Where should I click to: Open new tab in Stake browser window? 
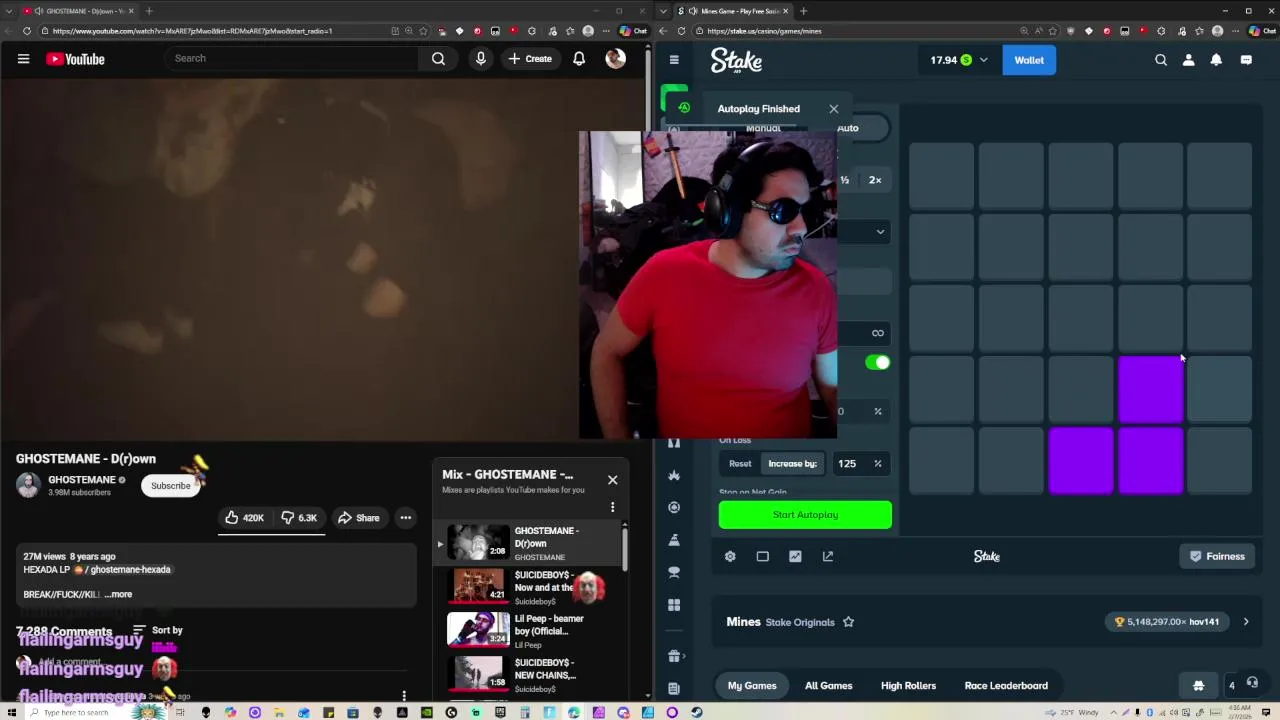click(803, 11)
